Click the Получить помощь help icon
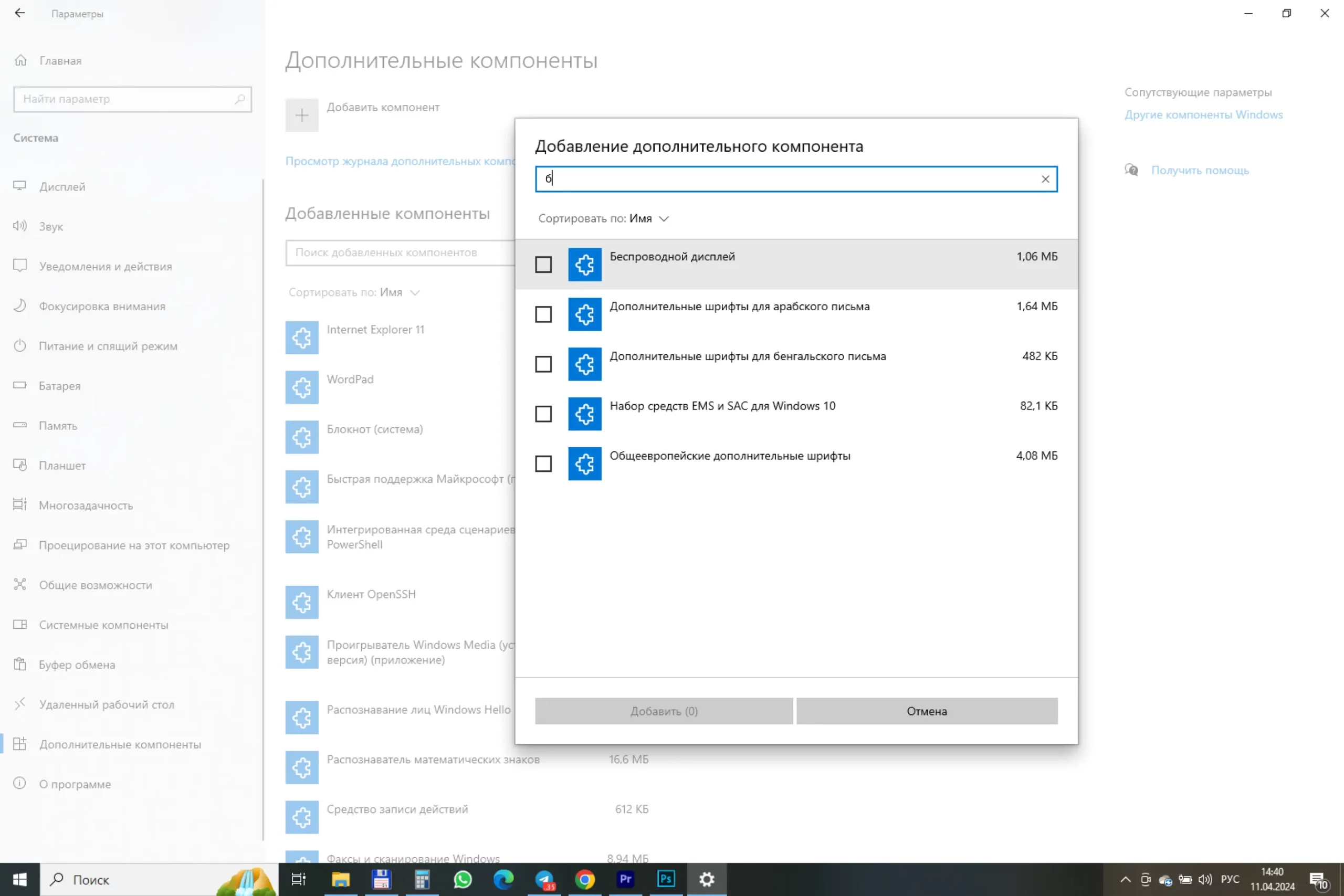This screenshot has width=1344, height=896. [x=1131, y=170]
